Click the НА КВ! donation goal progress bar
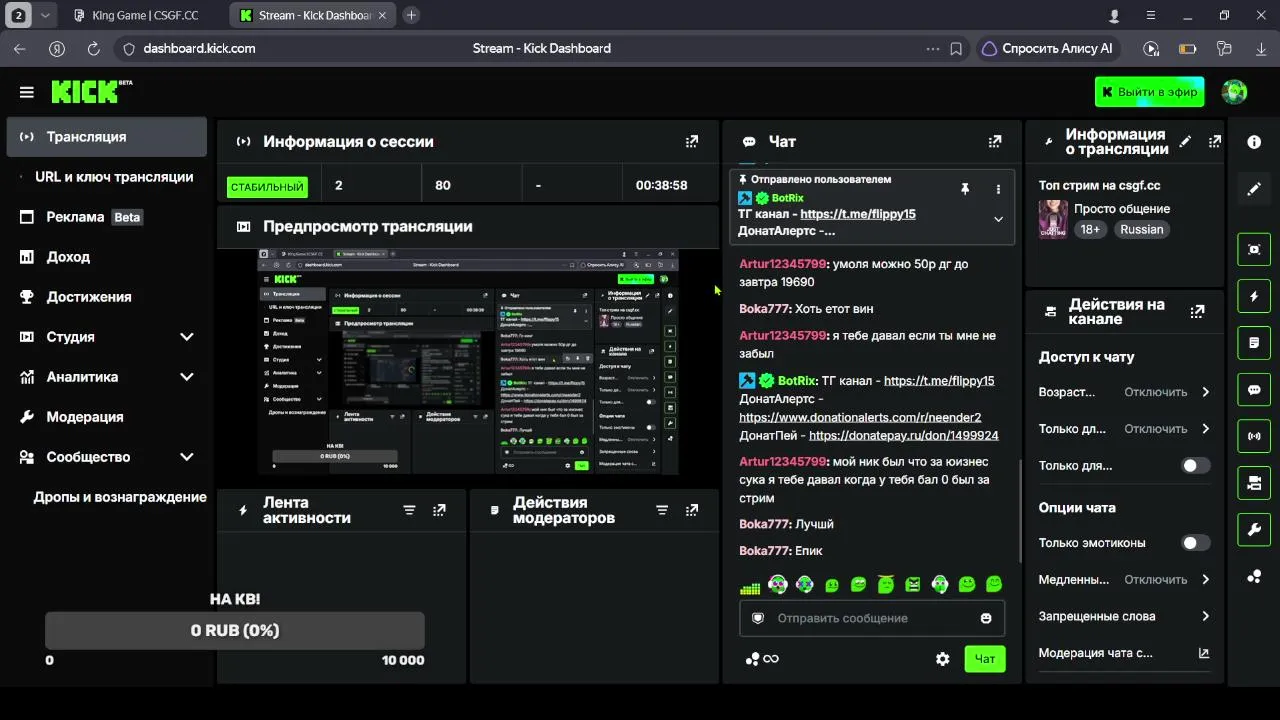This screenshot has width=1280, height=720. tap(235, 631)
